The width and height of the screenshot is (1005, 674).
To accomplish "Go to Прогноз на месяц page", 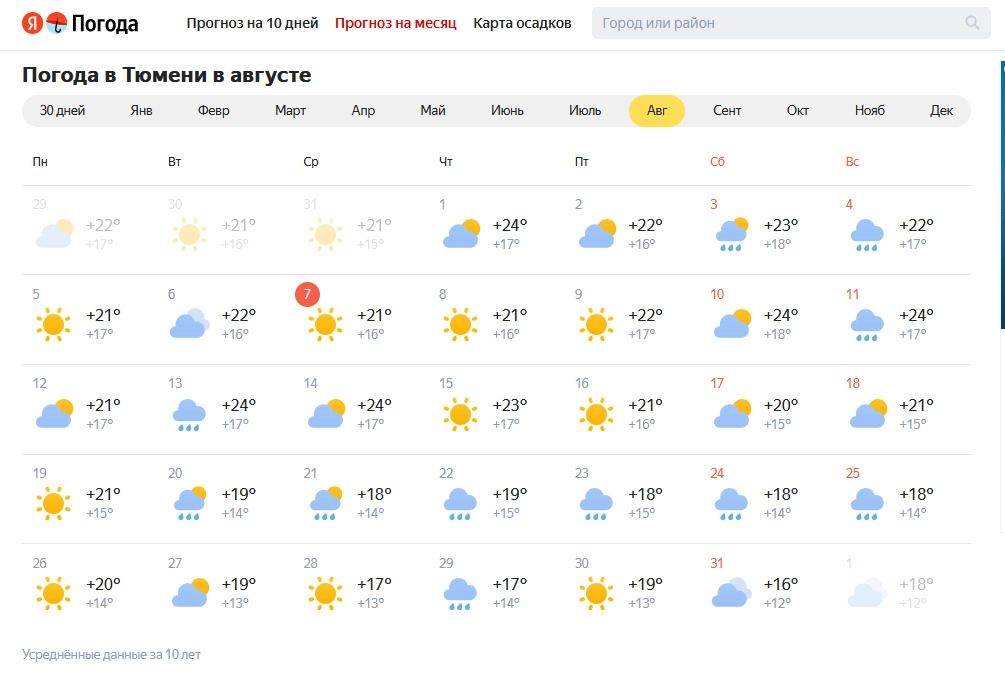I will point(395,23).
